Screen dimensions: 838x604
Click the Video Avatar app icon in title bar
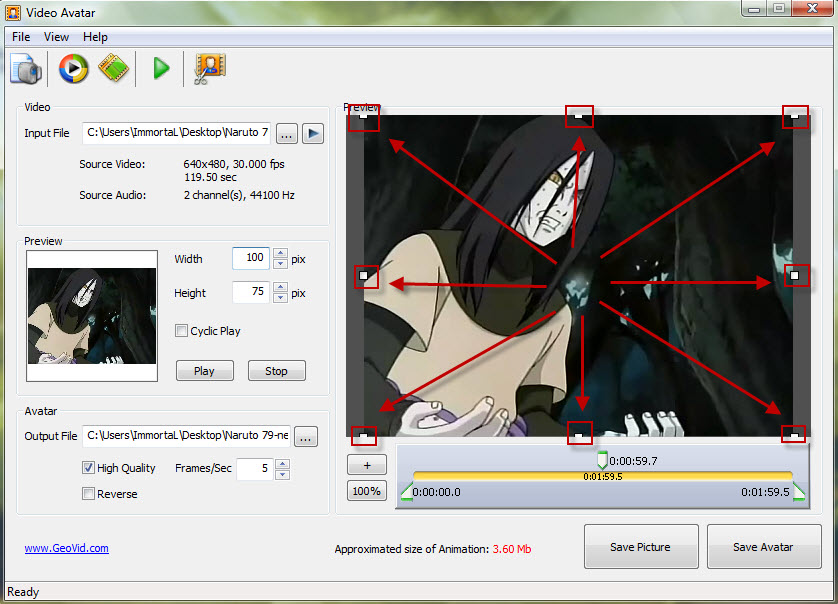(13, 13)
